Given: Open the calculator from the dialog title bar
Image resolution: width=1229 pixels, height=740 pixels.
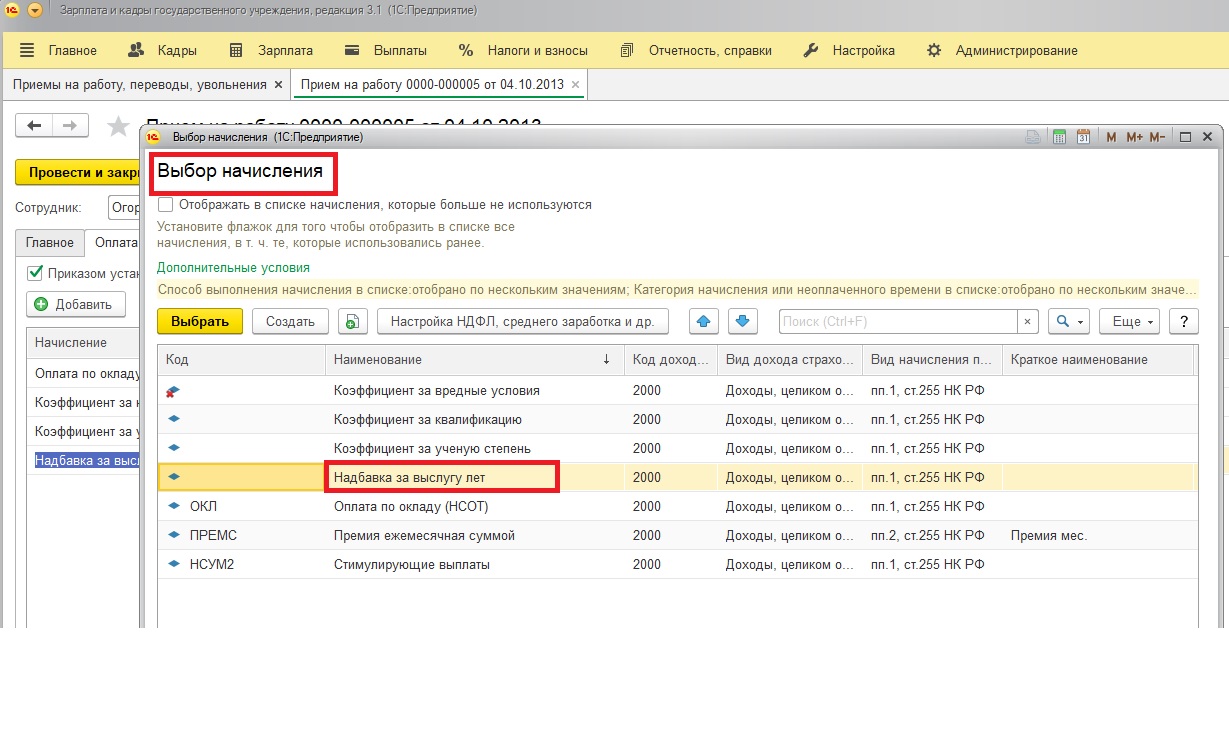Looking at the screenshot, I should 1060,137.
